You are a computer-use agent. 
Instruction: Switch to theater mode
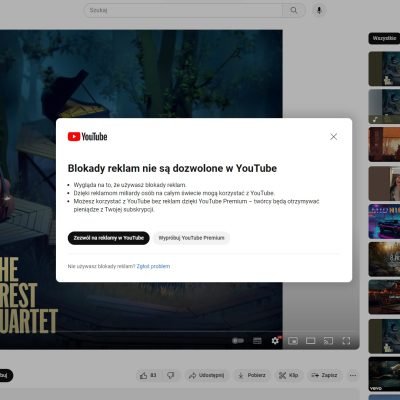(311, 341)
